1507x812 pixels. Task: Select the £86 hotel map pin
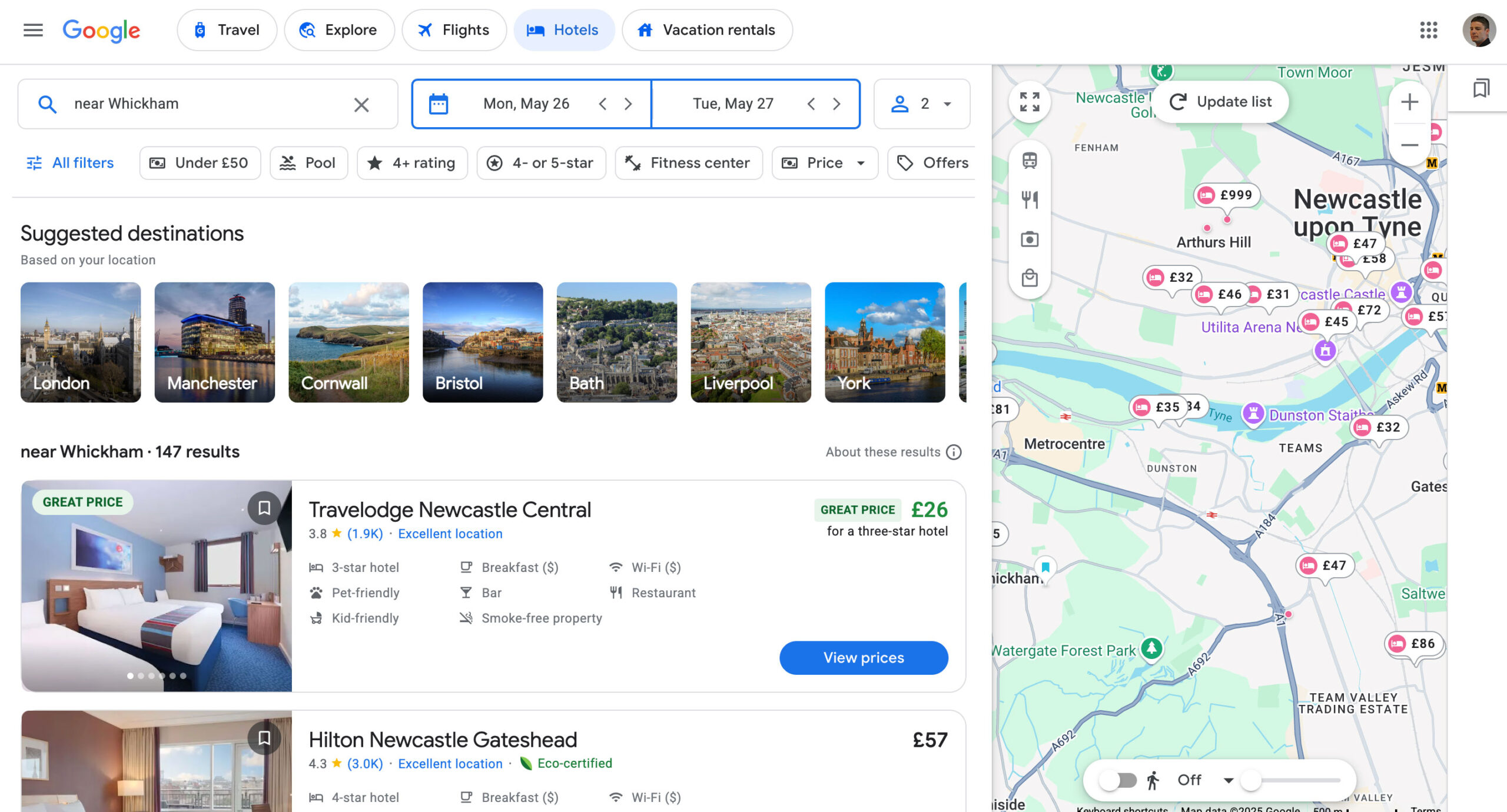(1415, 644)
